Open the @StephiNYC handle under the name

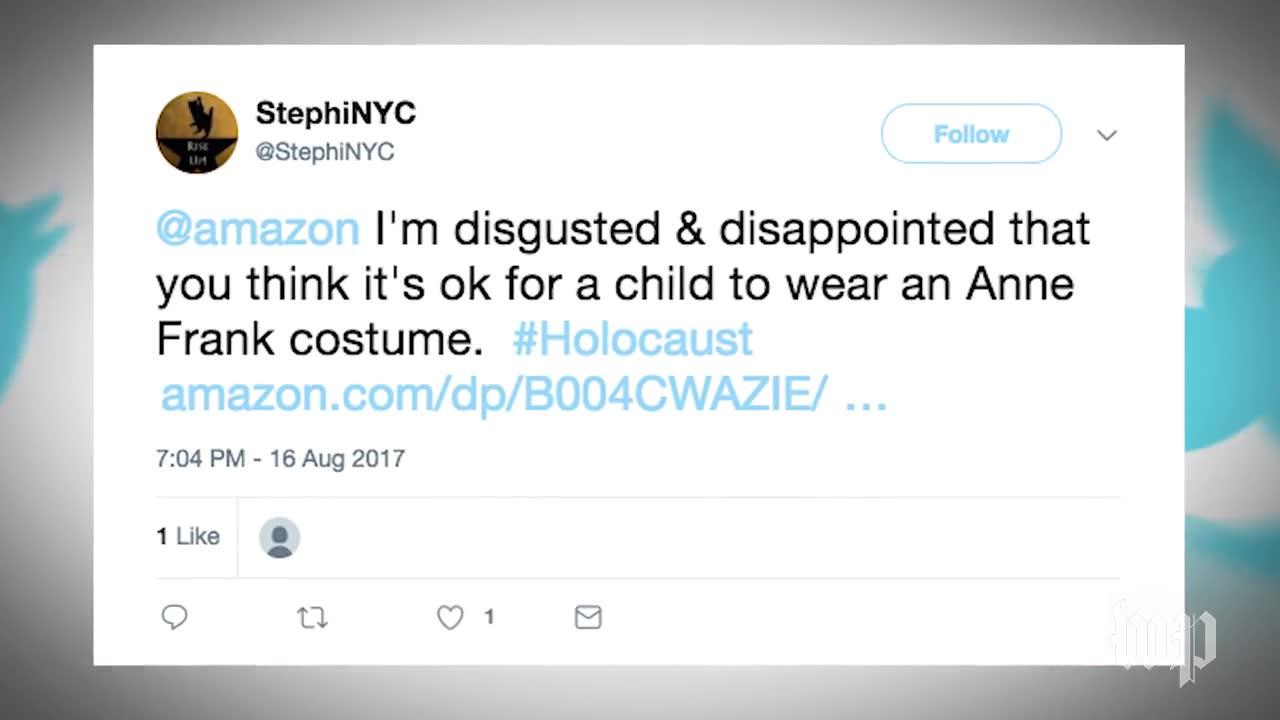pyautogui.click(x=325, y=152)
